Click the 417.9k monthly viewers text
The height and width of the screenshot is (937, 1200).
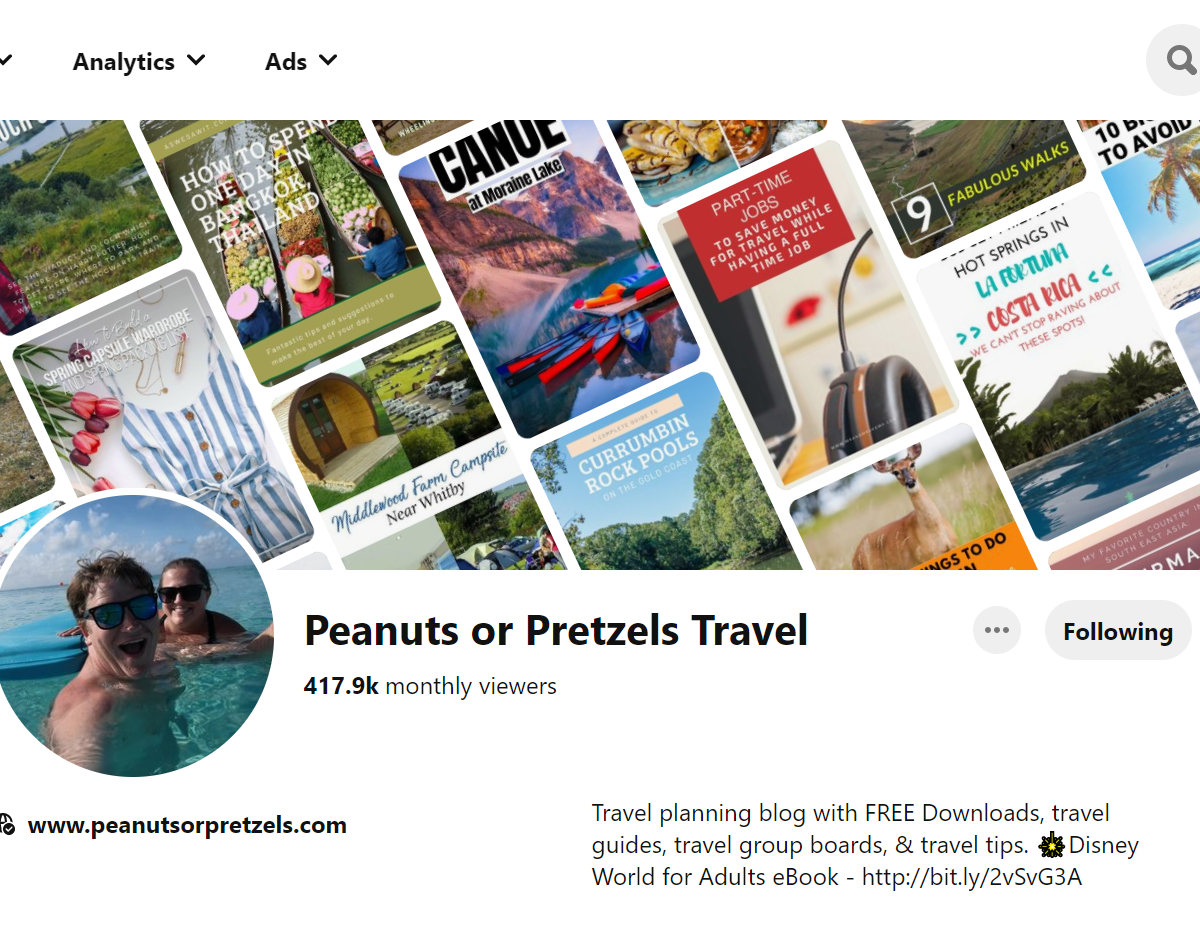click(430, 686)
